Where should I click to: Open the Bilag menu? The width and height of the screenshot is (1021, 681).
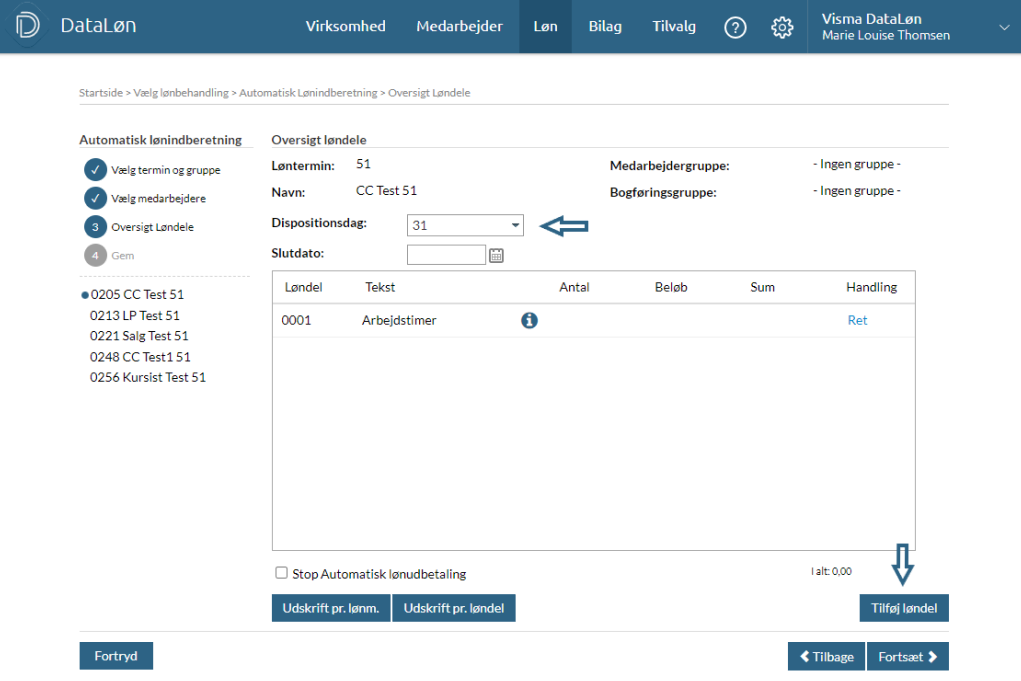[x=605, y=27]
